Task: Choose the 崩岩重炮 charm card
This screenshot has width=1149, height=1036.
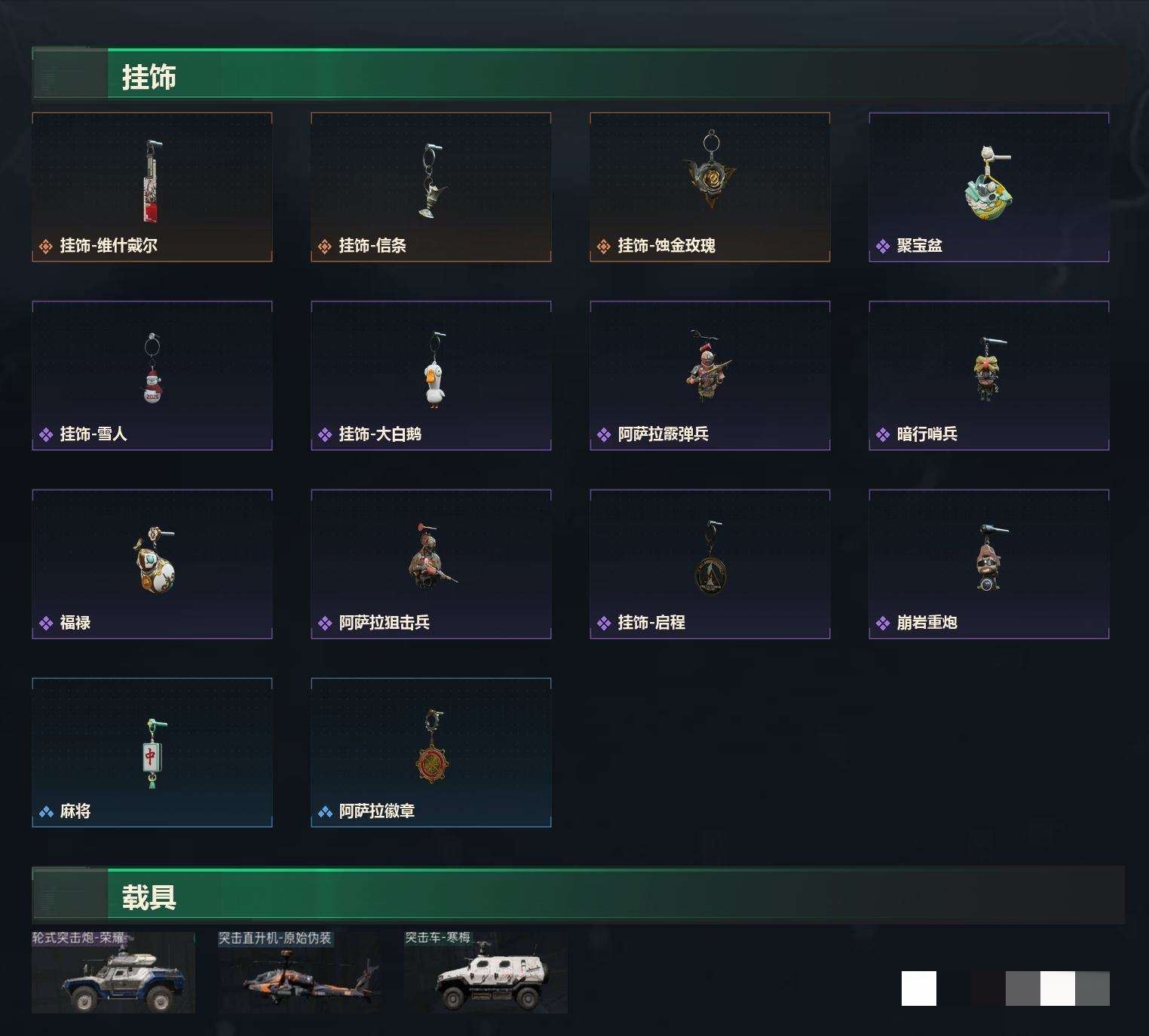Action: [x=989, y=564]
